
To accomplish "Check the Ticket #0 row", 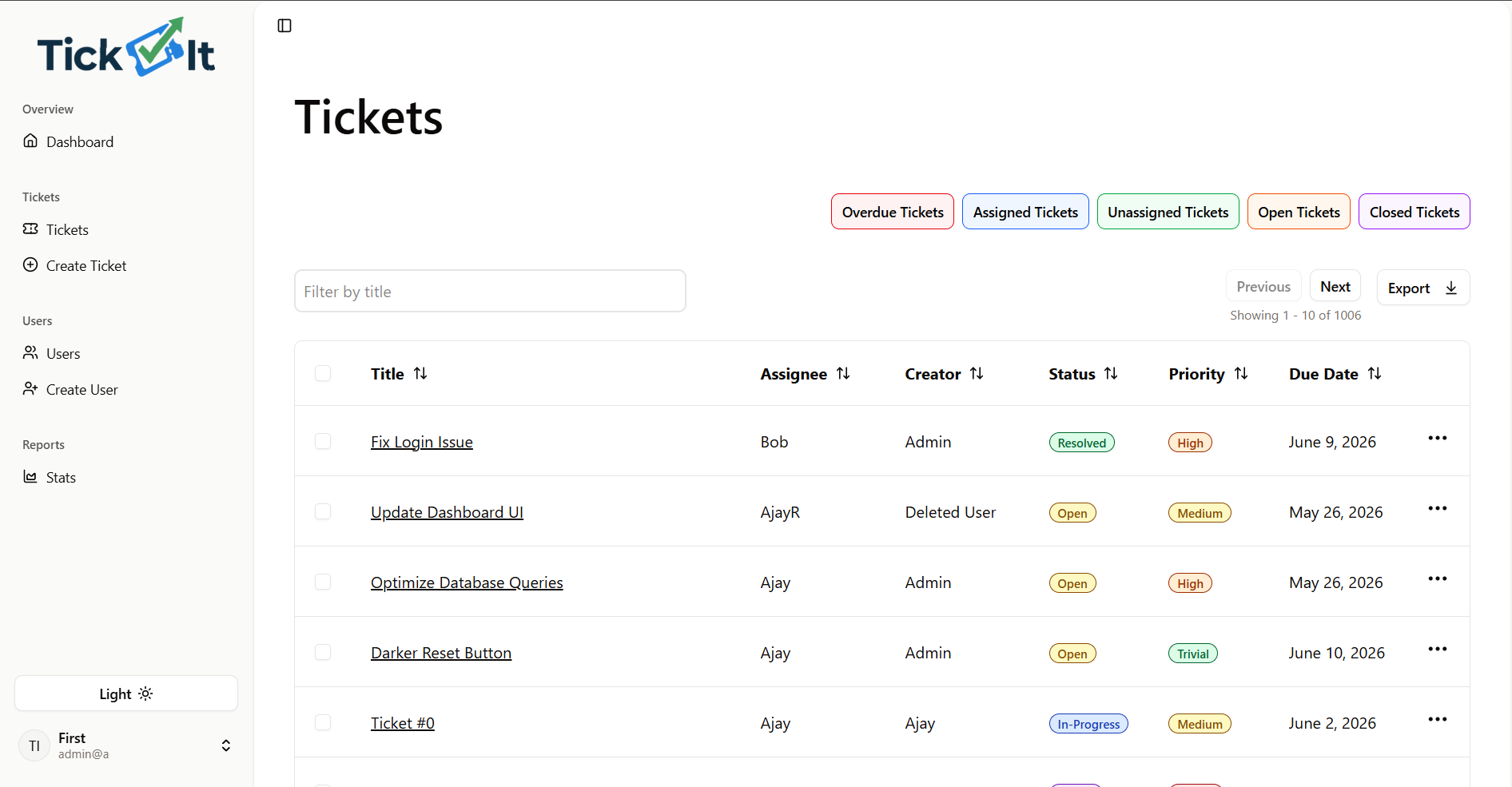I will (323, 722).
